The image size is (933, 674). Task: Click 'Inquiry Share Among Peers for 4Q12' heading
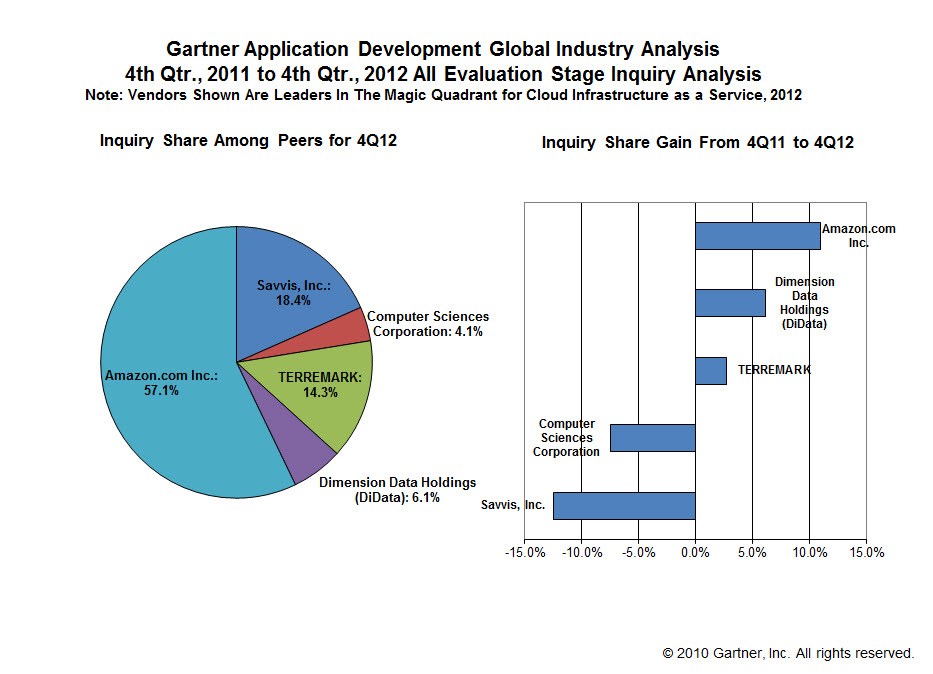point(248,140)
